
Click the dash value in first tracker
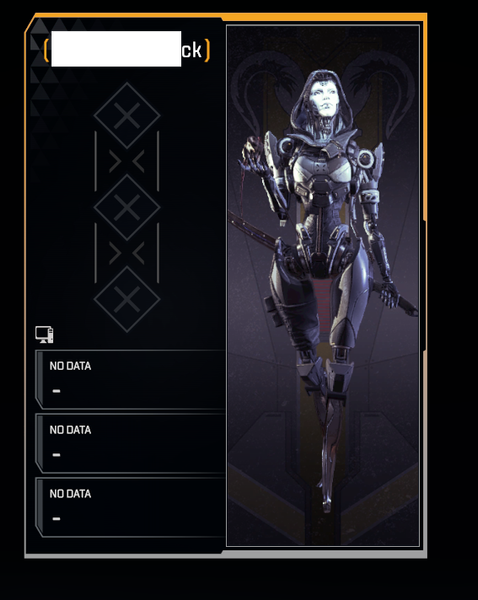coord(56,391)
